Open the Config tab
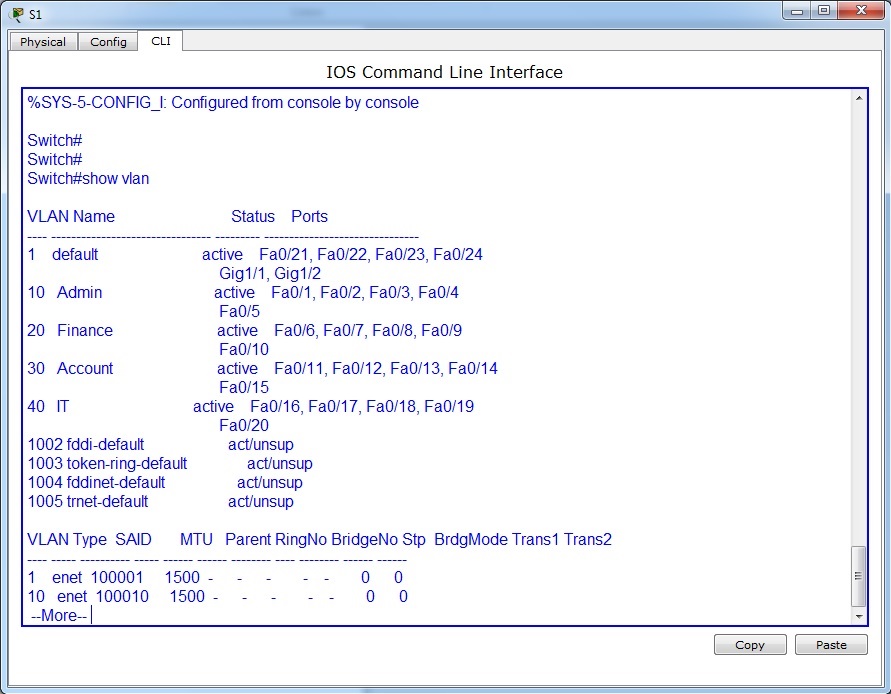The height and width of the screenshot is (694, 891). tap(108, 41)
